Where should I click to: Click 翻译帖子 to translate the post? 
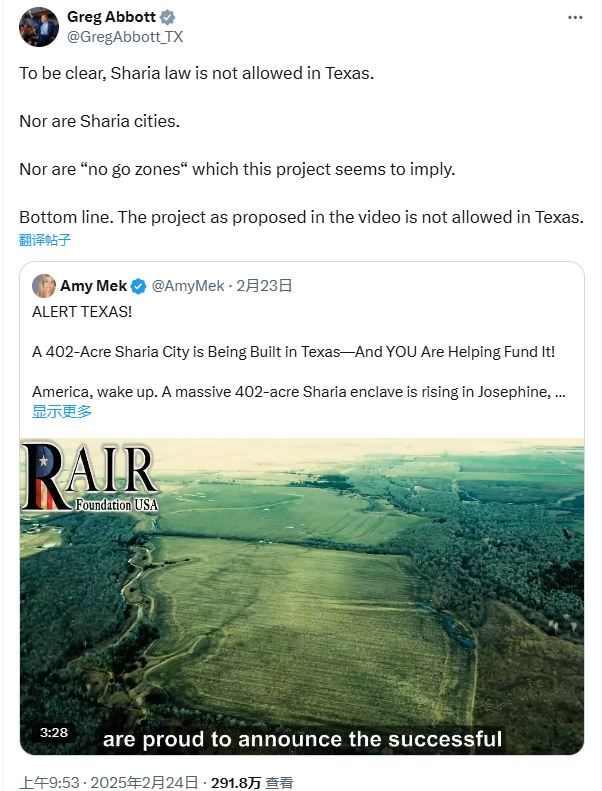(x=45, y=240)
